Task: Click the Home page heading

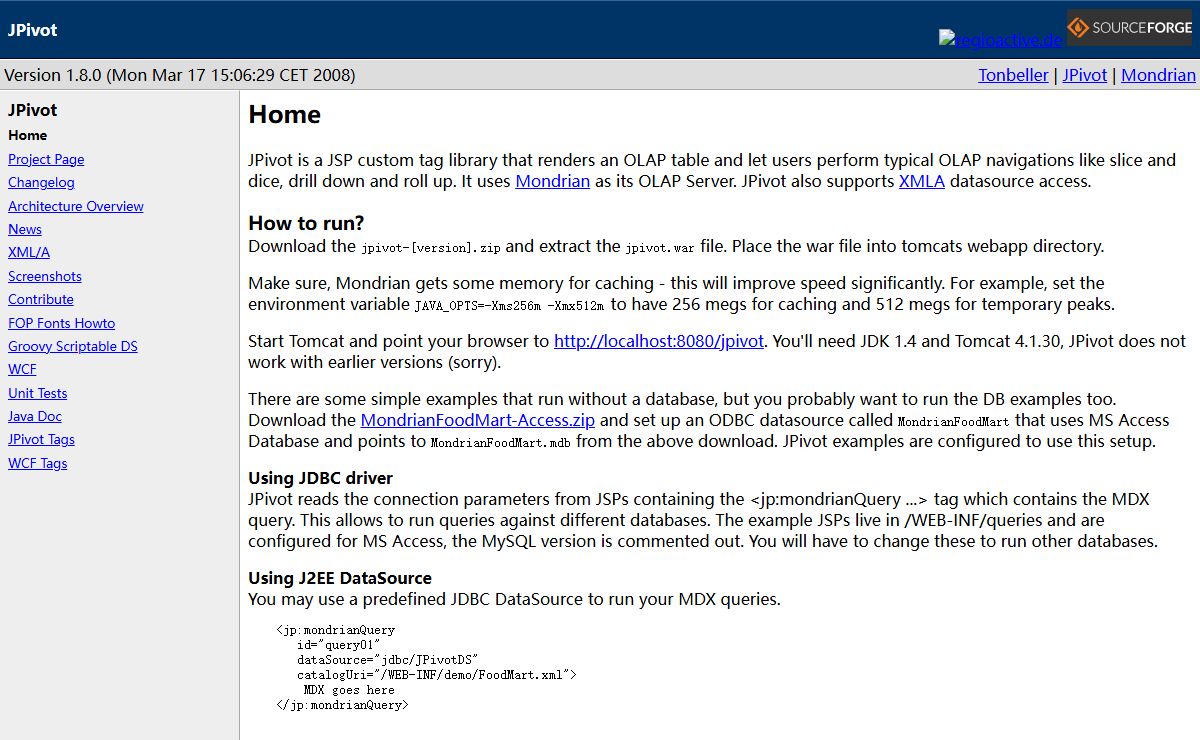Action: click(284, 115)
